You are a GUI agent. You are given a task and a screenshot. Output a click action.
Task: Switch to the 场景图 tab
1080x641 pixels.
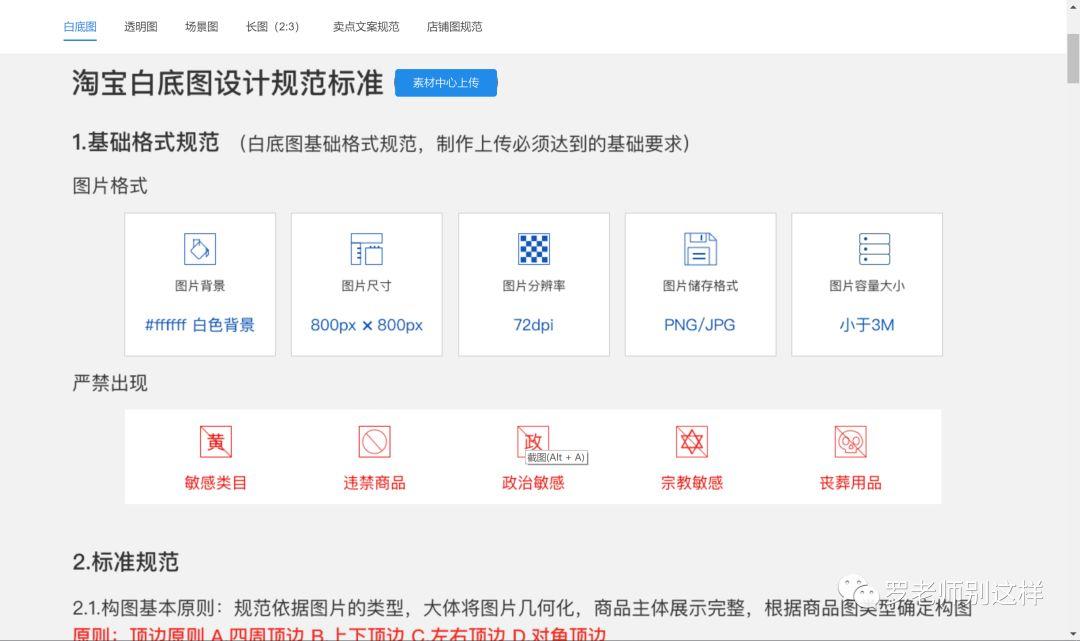tap(201, 27)
